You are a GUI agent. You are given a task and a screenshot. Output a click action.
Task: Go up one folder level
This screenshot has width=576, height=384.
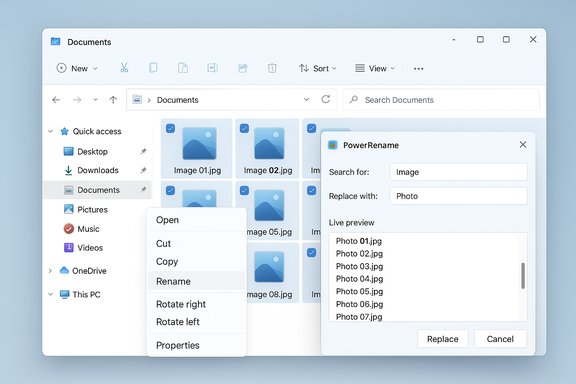point(113,100)
